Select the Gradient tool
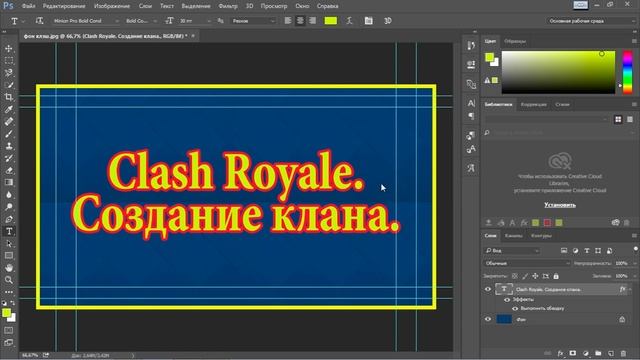This screenshot has width=640, height=360. point(9,182)
